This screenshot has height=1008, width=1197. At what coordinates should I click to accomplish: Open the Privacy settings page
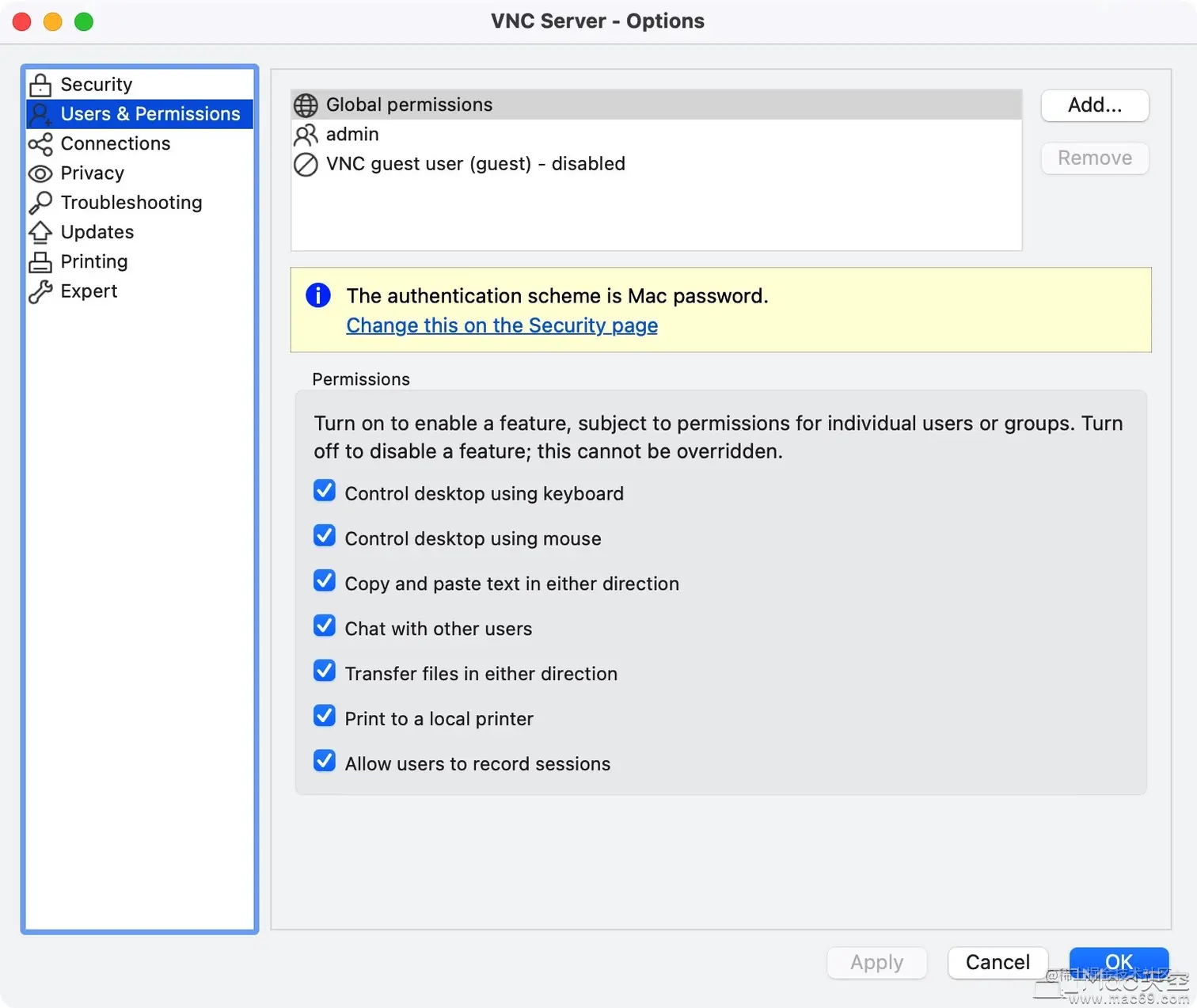pyautogui.click(x=139, y=173)
